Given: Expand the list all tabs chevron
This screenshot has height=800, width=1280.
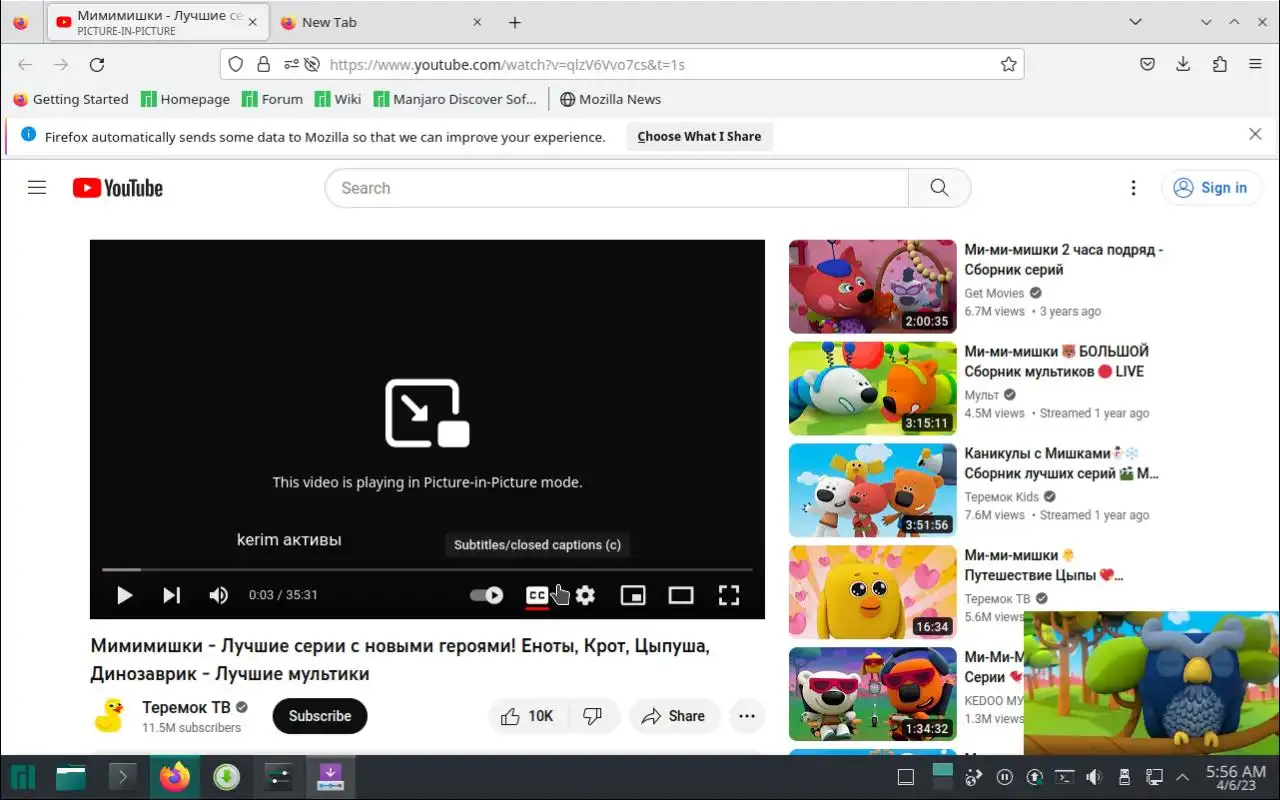Looking at the screenshot, I should pyautogui.click(x=1135, y=22).
